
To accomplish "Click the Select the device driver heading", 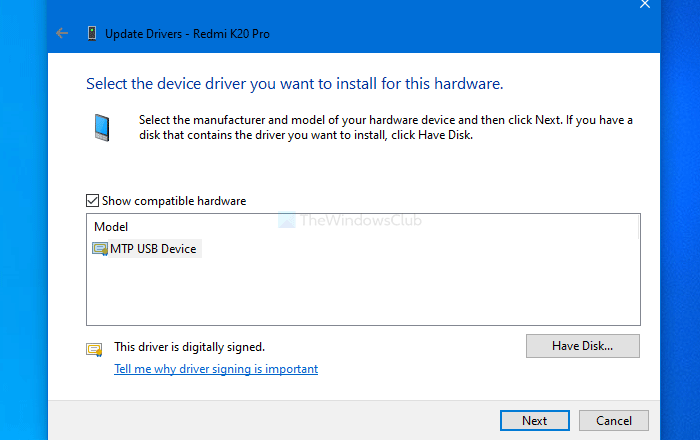I will click(294, 83).
